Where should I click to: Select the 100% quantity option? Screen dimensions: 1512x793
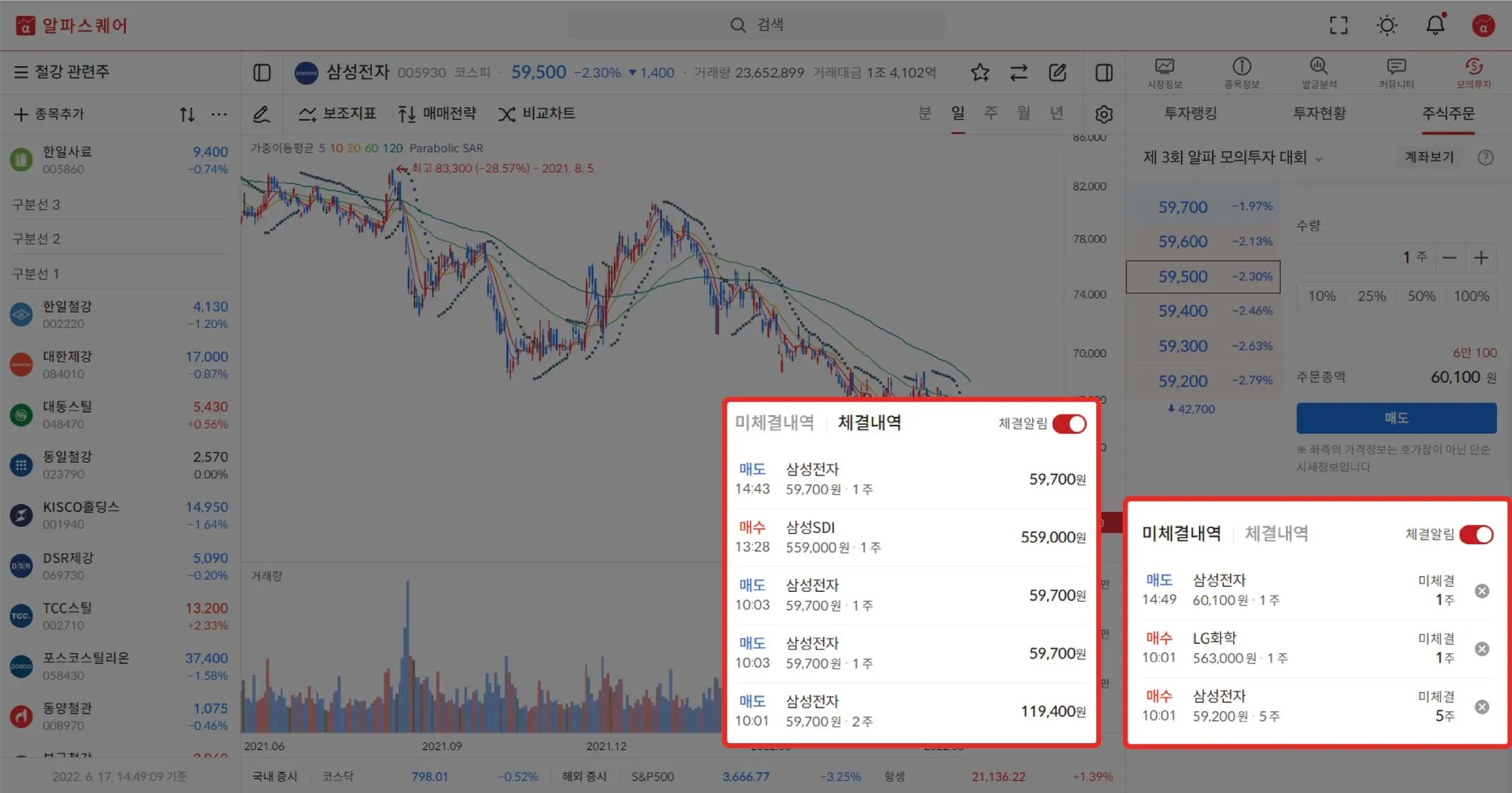1471,296
